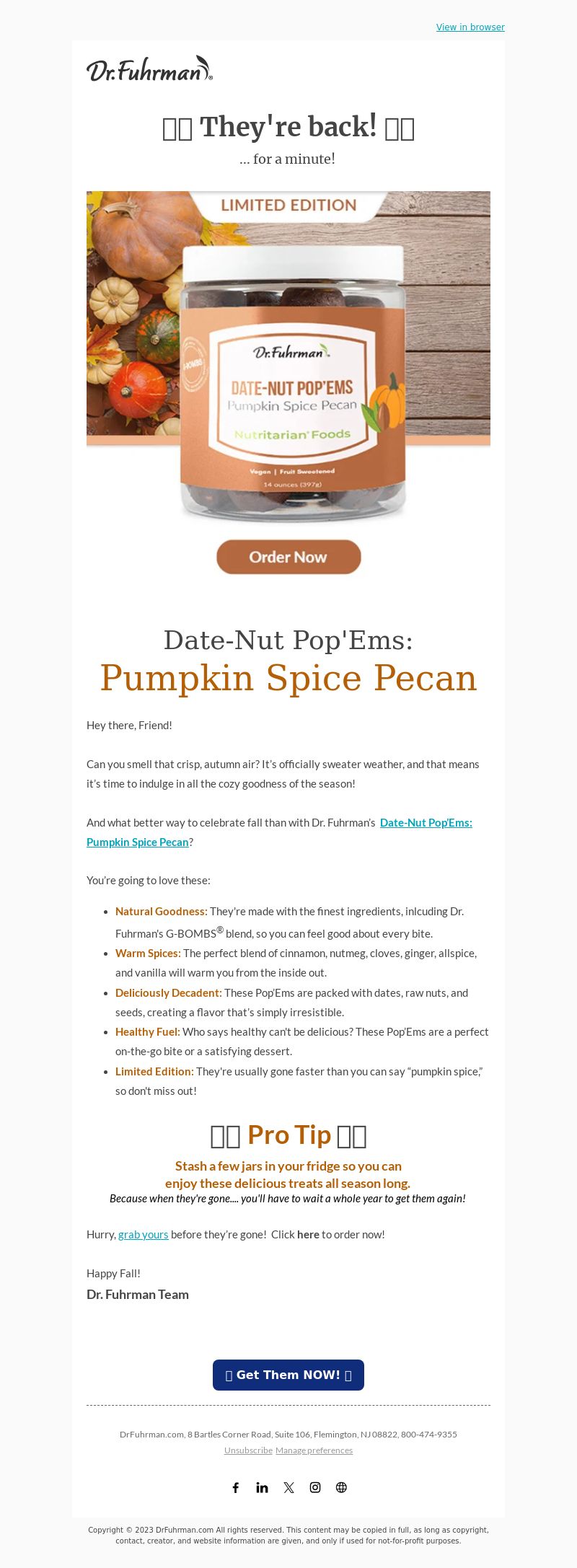Click the Pumpkin Spice Pecan orange heading
The image size is (577, 1568).
[288, 678]
